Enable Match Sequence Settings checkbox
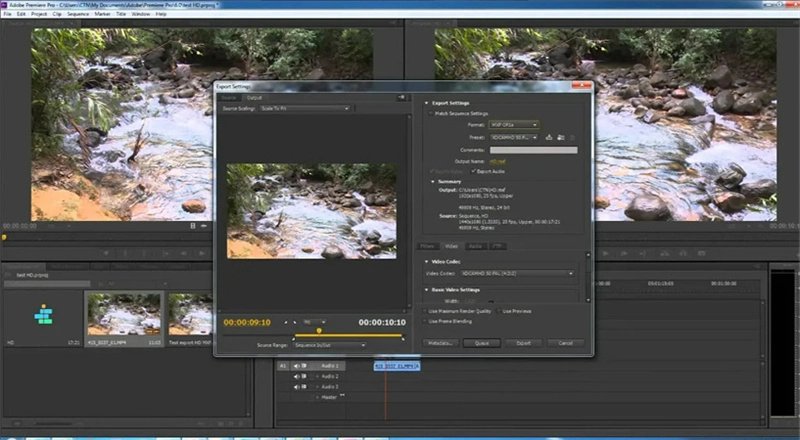800x440 pixels. coord(431,113)
